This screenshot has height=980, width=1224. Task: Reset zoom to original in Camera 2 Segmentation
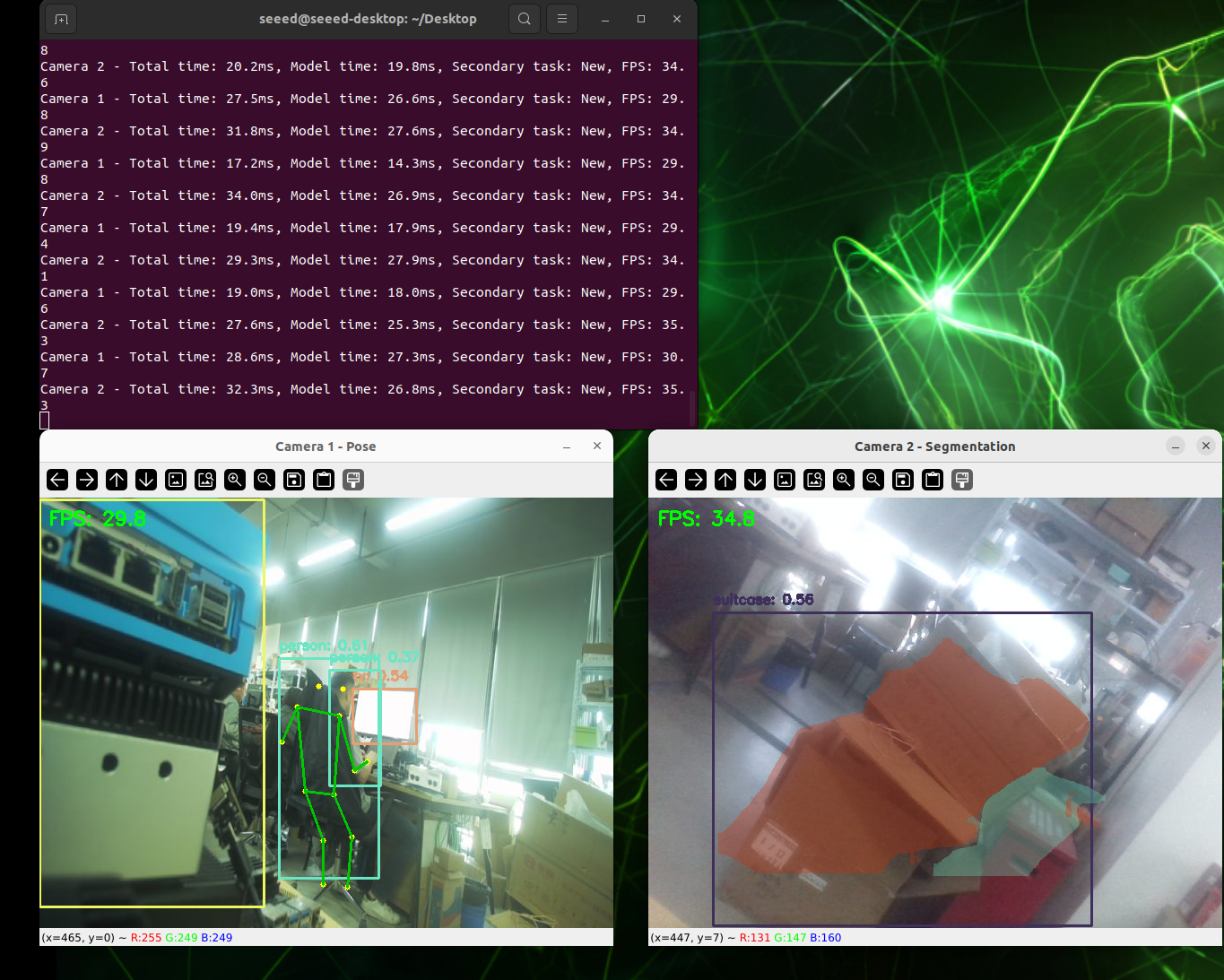pyautogui.click(x=785, y=480)
